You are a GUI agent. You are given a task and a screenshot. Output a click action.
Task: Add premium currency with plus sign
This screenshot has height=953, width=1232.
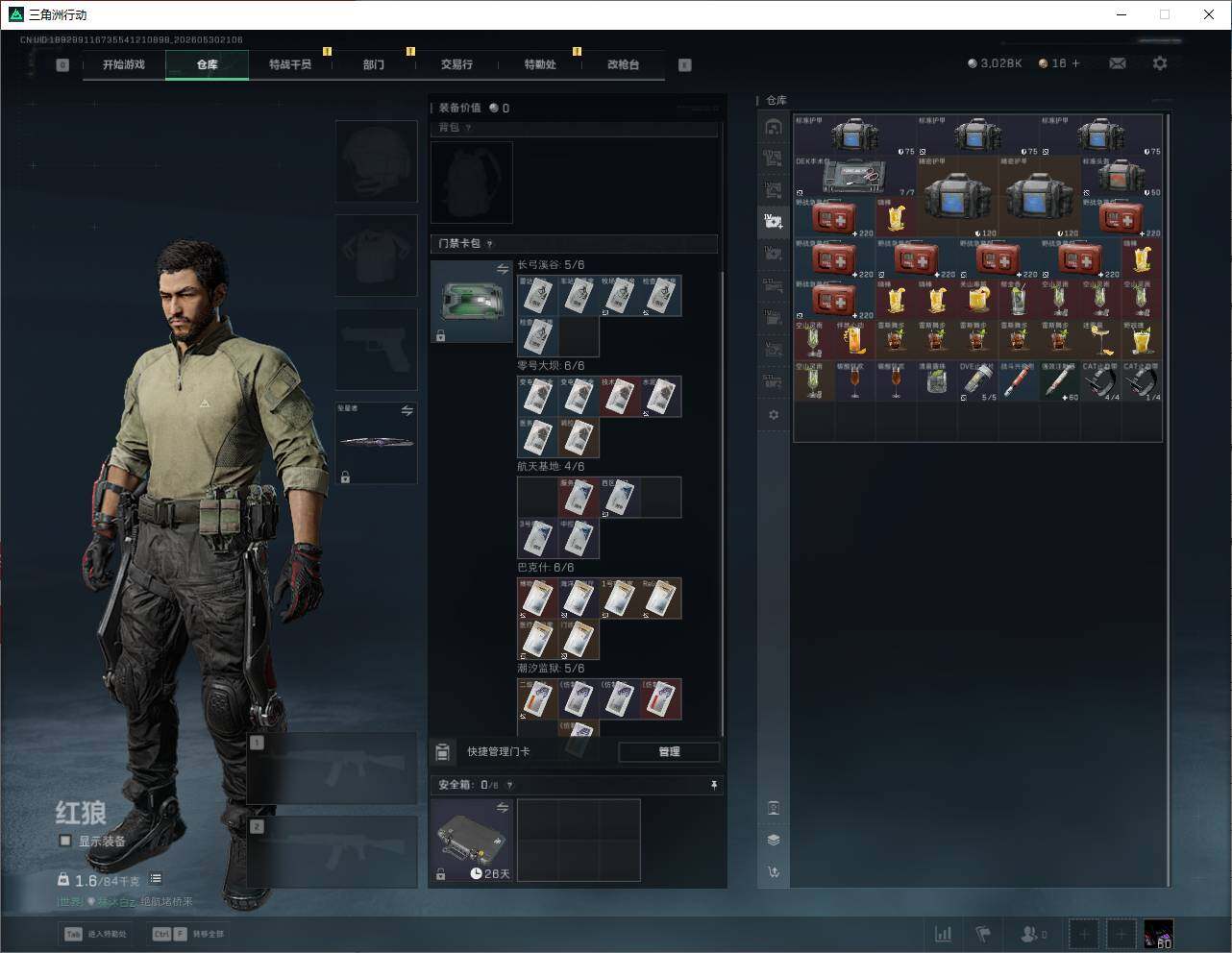coord(1075,63)
